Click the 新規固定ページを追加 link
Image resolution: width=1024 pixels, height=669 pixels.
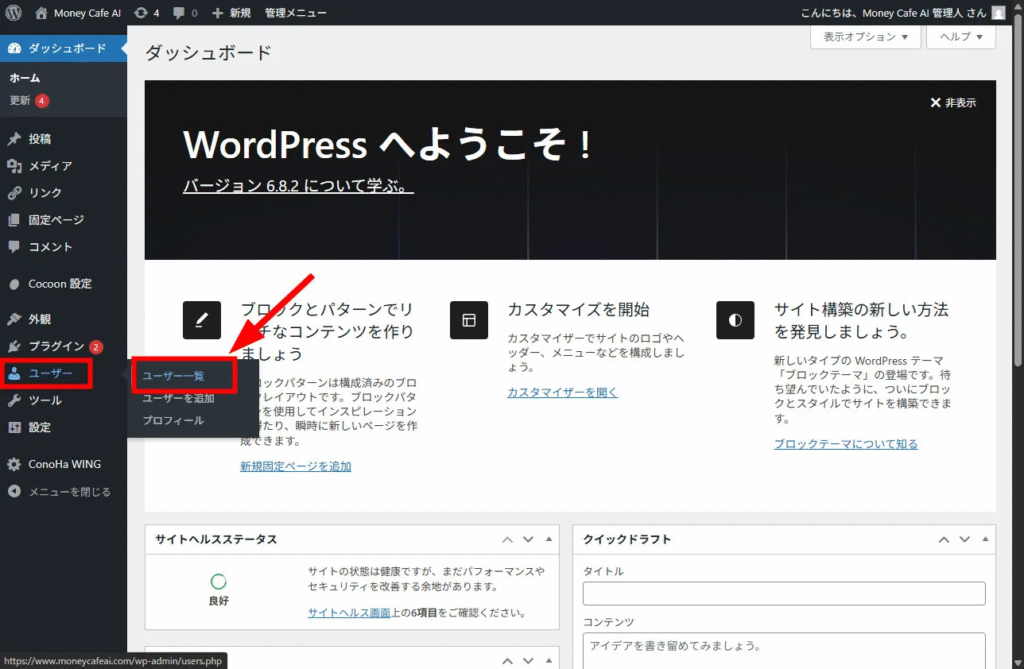tap(295, 466)
